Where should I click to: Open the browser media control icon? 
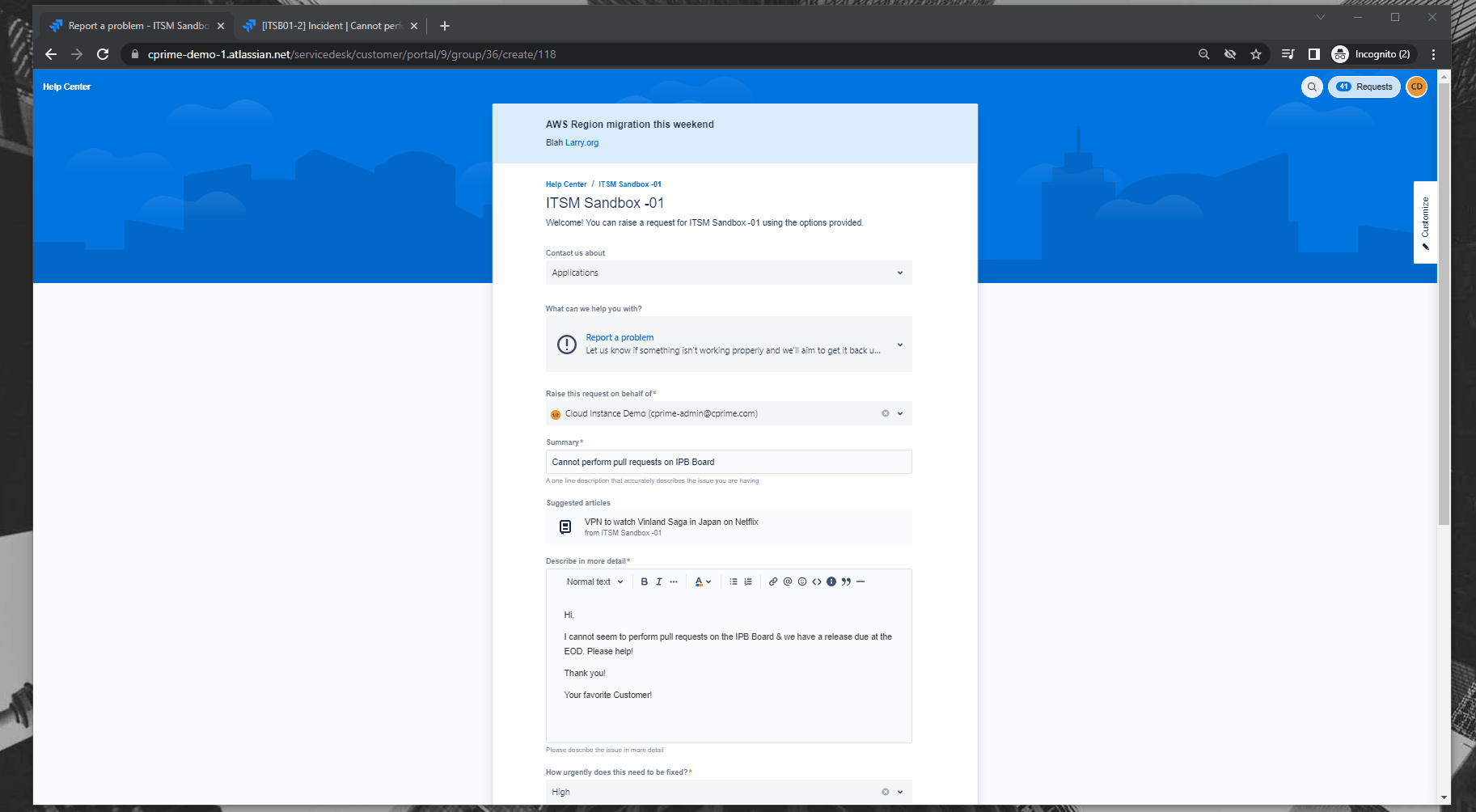pos(1288,54)
